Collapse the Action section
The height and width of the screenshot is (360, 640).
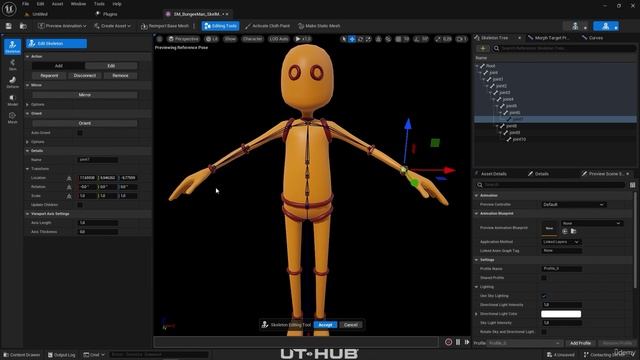click(x=27, y=56)
